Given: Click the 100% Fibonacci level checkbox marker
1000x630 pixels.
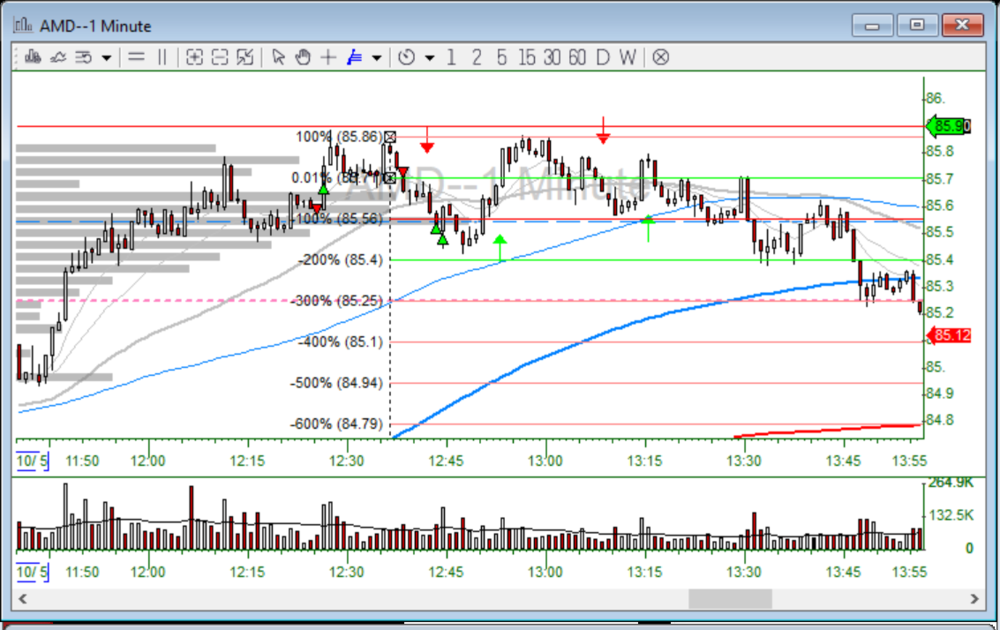Looking at the screenshot, I should point(391,137).
